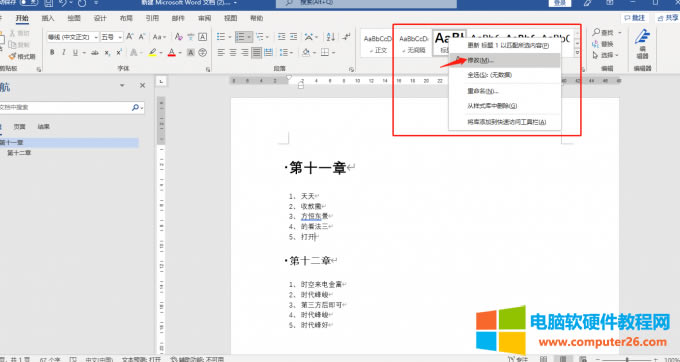Viewport: 680px width, 362px height.
Task: Toggle the AutoSave switch
Action: pos(28,2)
